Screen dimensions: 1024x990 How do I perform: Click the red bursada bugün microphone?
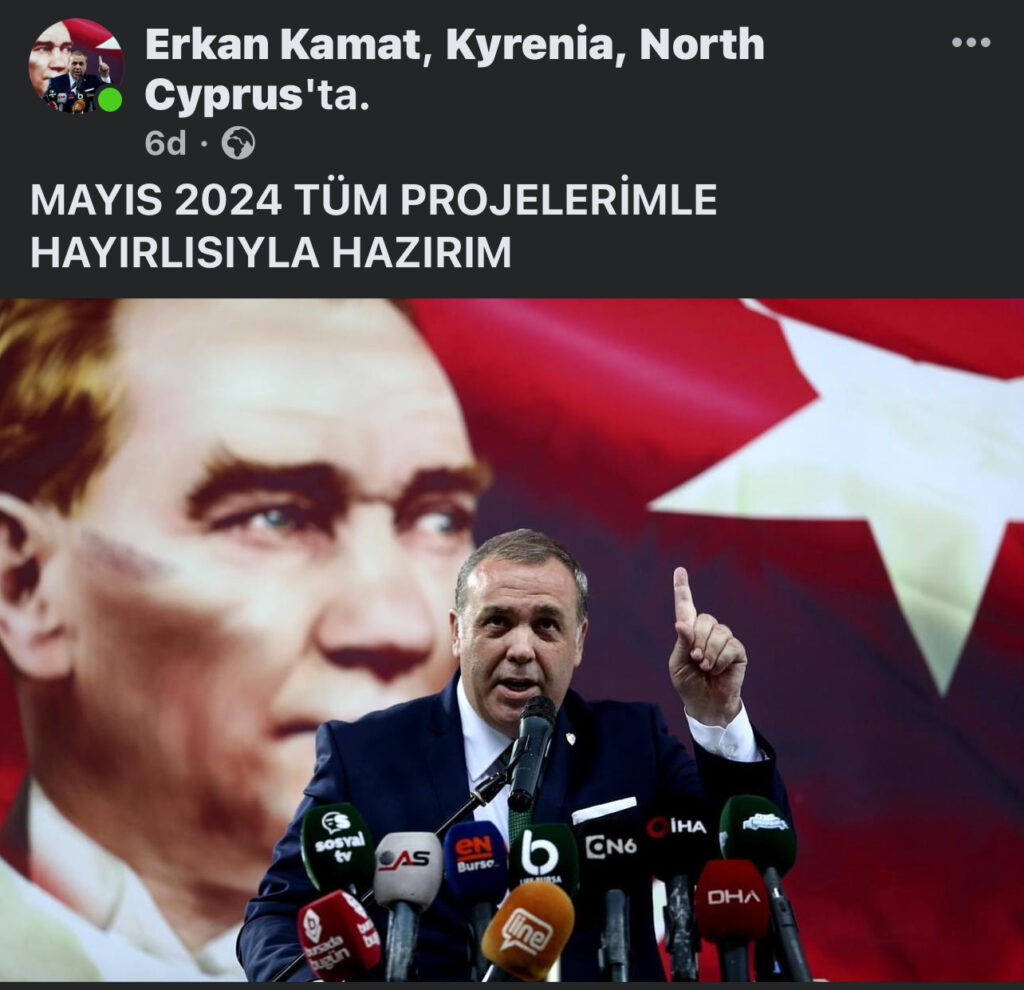point(339,935)
